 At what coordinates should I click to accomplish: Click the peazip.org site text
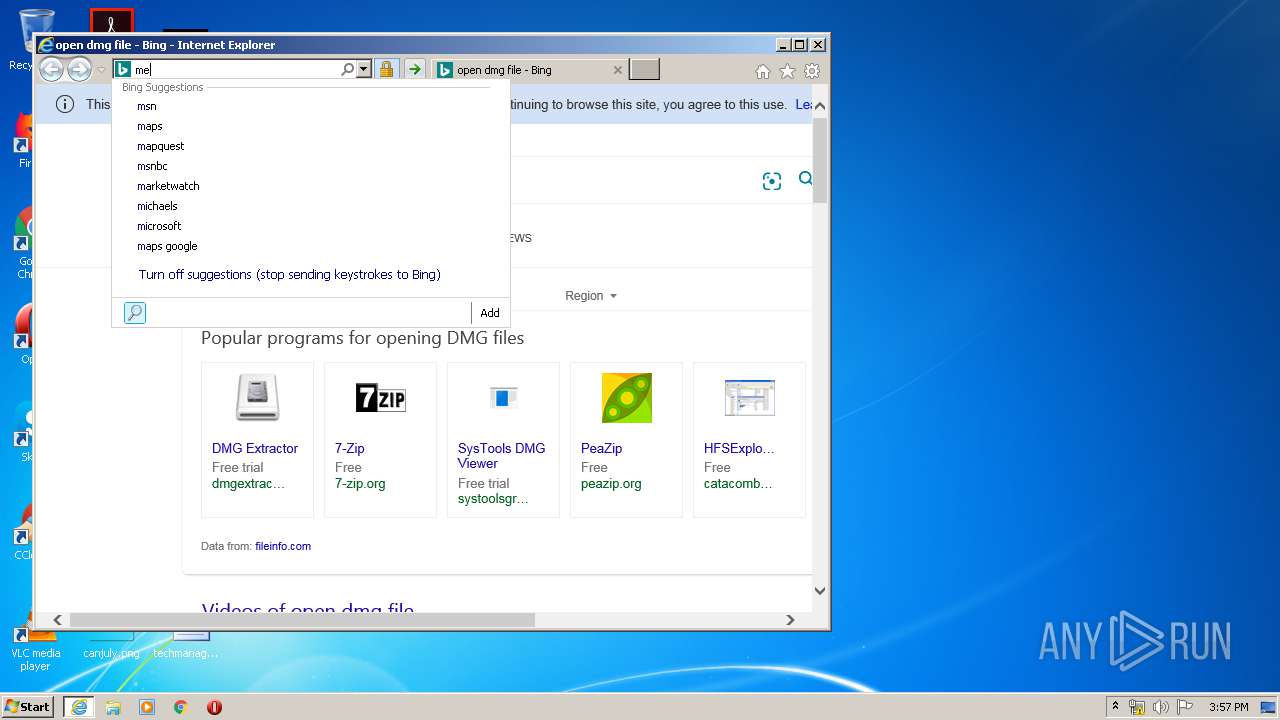coord(611,483)
